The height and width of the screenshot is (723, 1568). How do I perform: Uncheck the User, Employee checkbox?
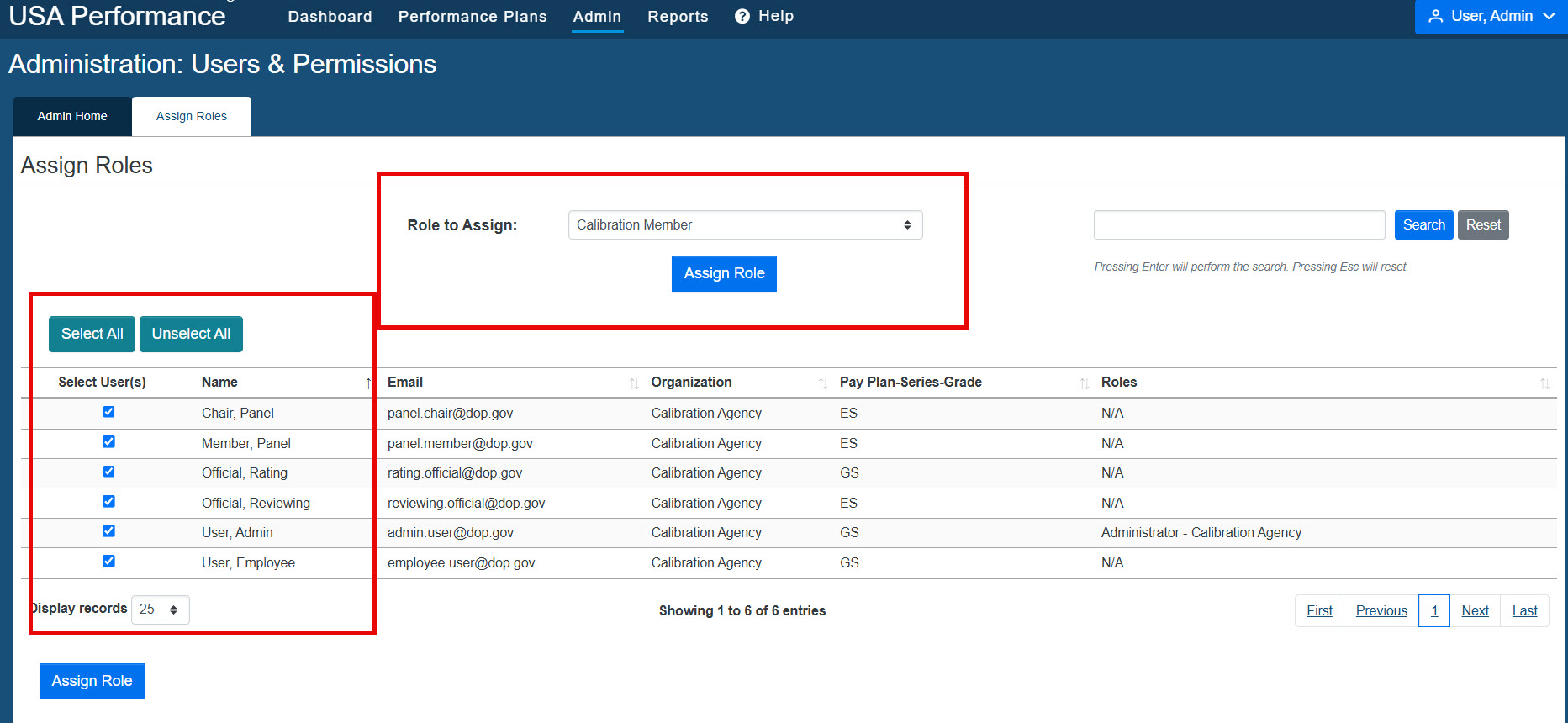coord(108,562)
